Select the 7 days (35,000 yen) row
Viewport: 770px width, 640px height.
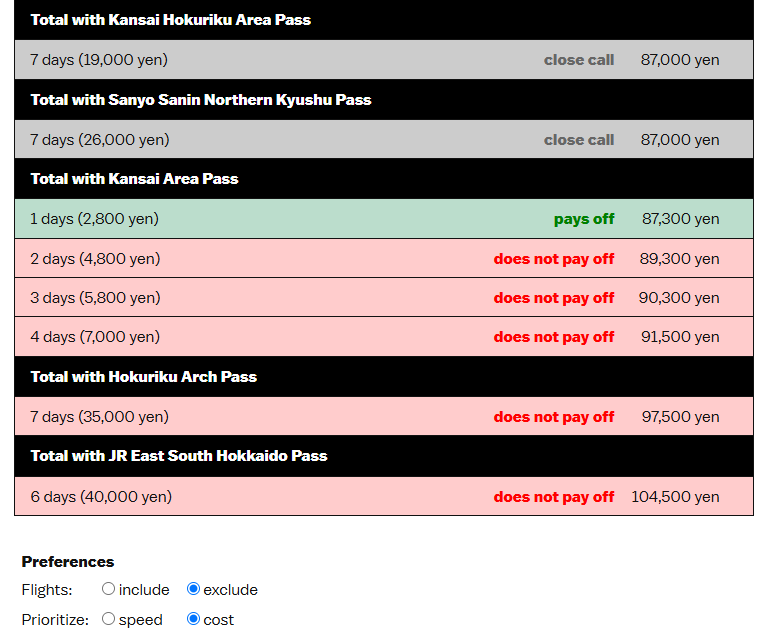click(384, 417)
